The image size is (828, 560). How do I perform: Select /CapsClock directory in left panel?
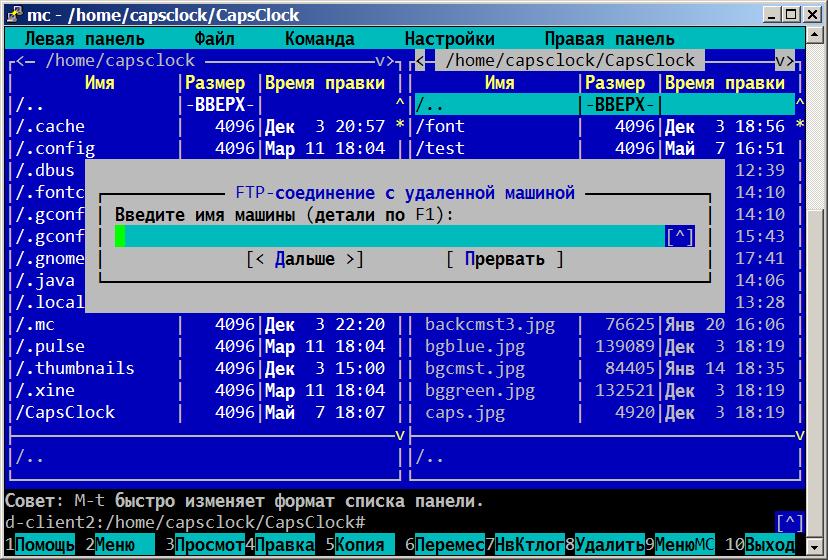click(x=205, y=413)
